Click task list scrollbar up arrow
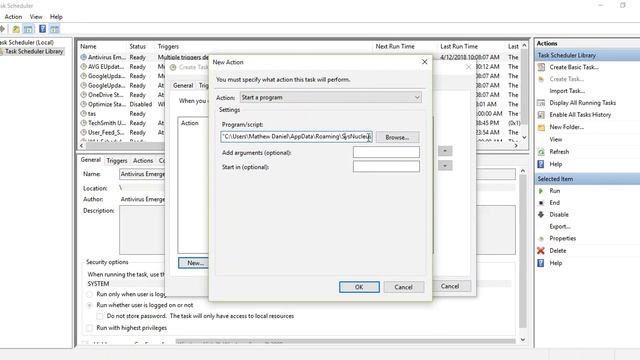The width and height of the screenshot is (640, 360). point(524,46)
